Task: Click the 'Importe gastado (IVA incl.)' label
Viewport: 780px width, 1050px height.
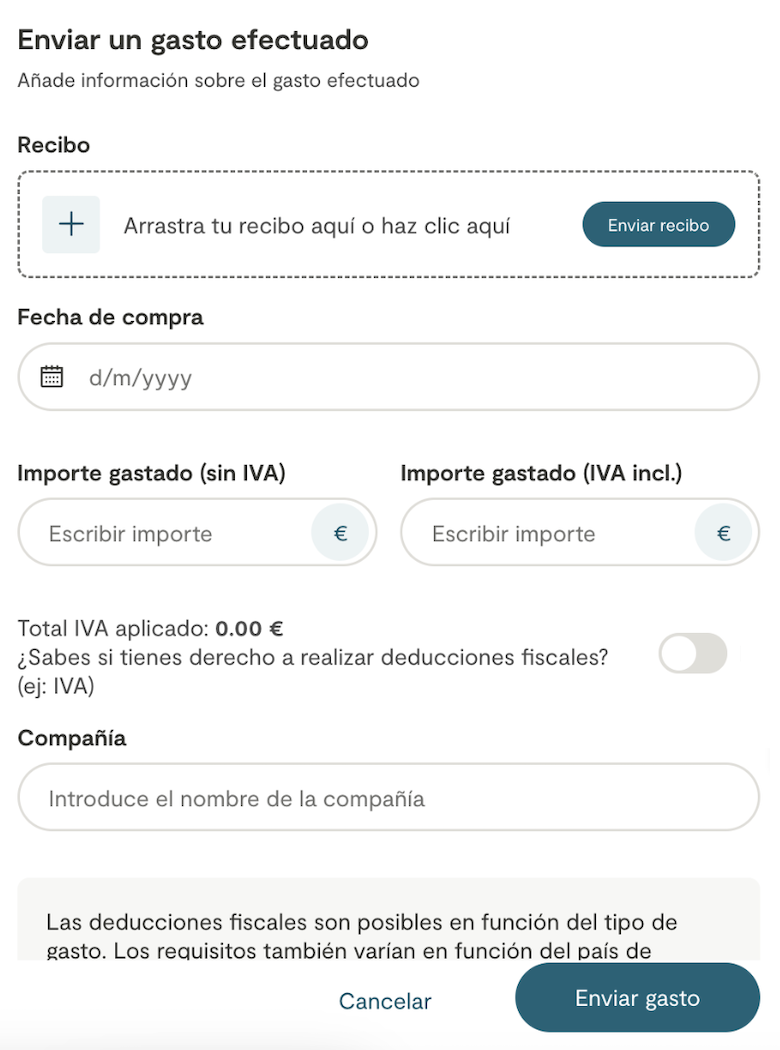Action: click(541, 473)
